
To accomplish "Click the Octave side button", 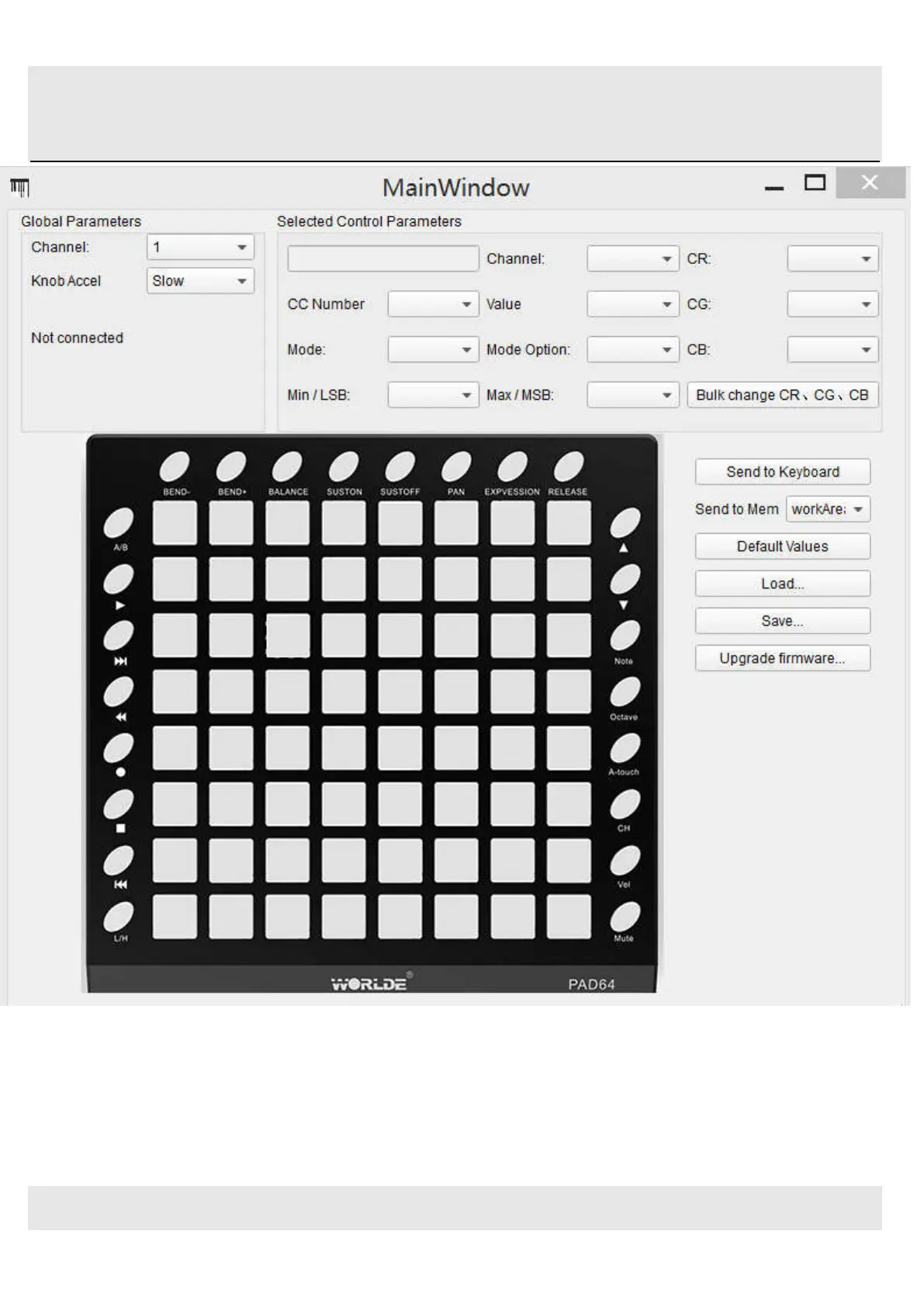I will (625, 692).
